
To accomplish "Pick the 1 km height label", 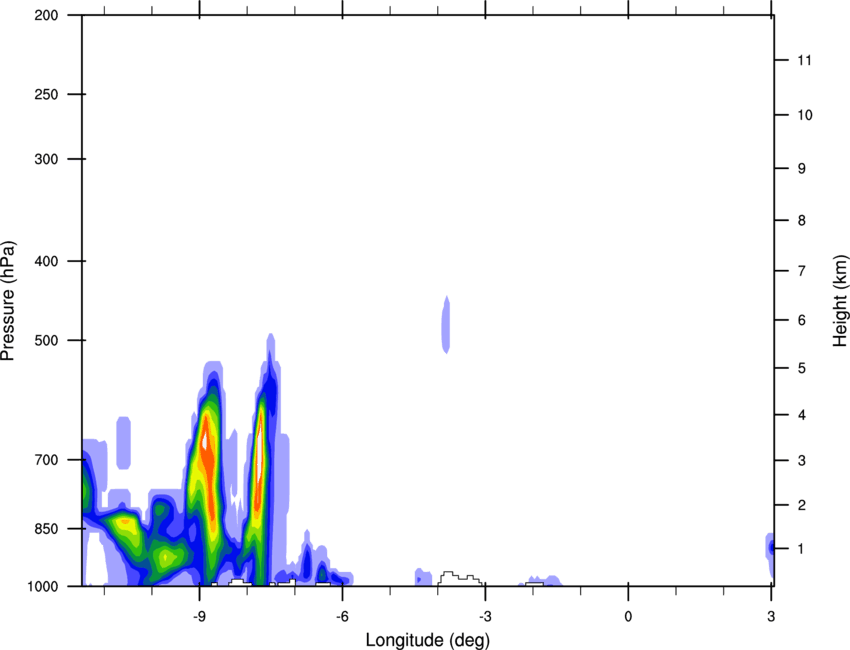I will 801,549.
